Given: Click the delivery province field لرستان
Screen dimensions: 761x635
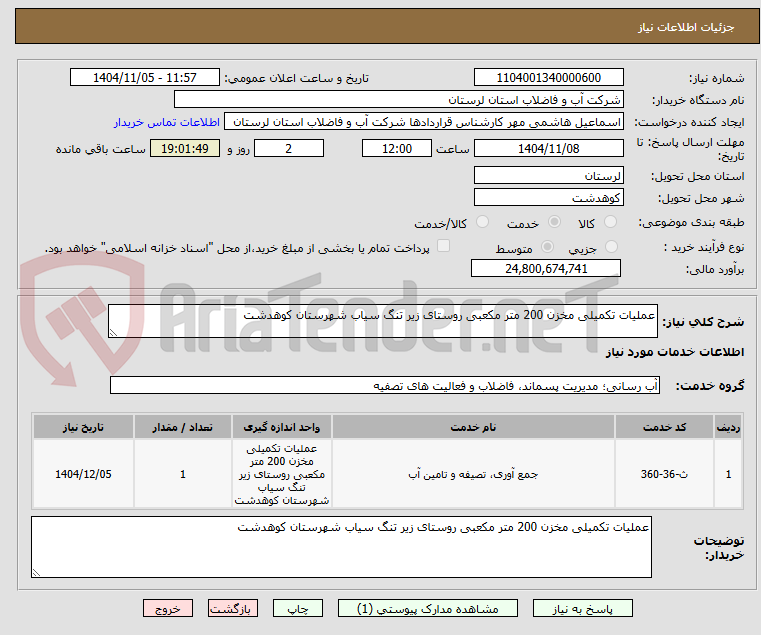Looking at the screenshot, I should click(x=548, y=176).
